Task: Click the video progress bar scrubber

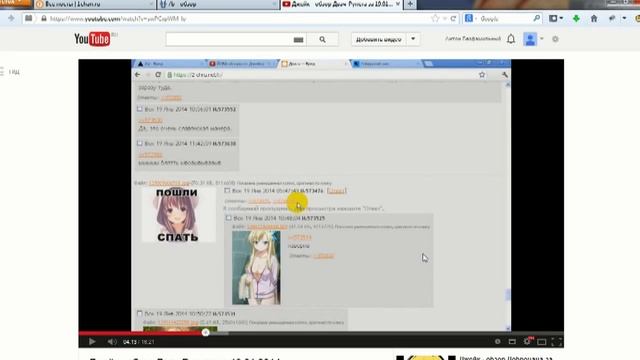Action: click(205, 333)
